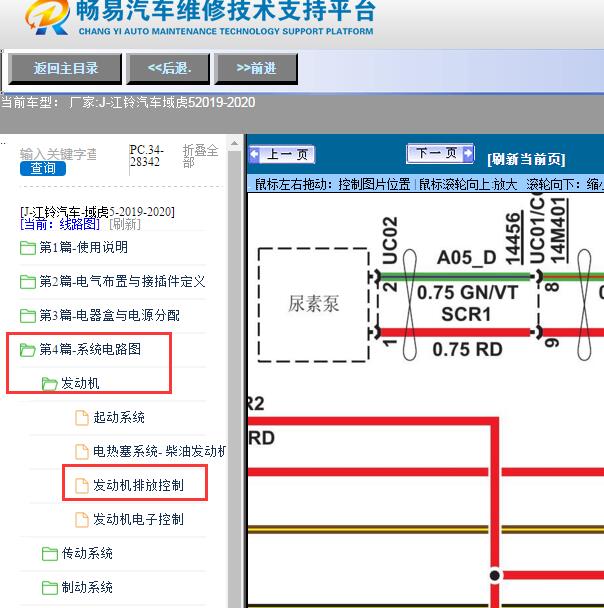The width and height of the screenshot is (604, 608).
Task: Focus the 输入关键字查 keyword input field
Action: tap(58, 154)
